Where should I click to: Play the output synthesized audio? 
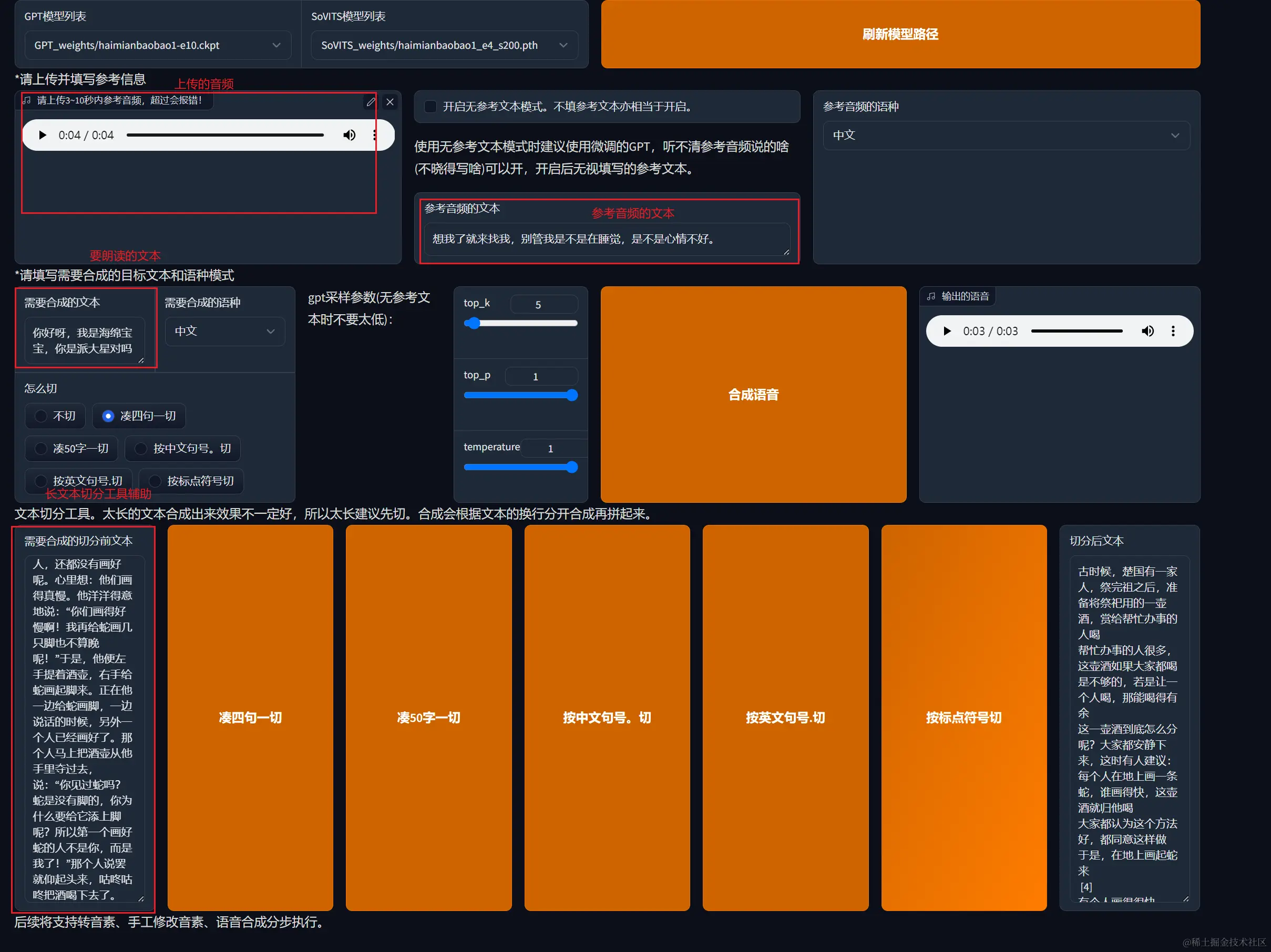[x=947, y=331]
